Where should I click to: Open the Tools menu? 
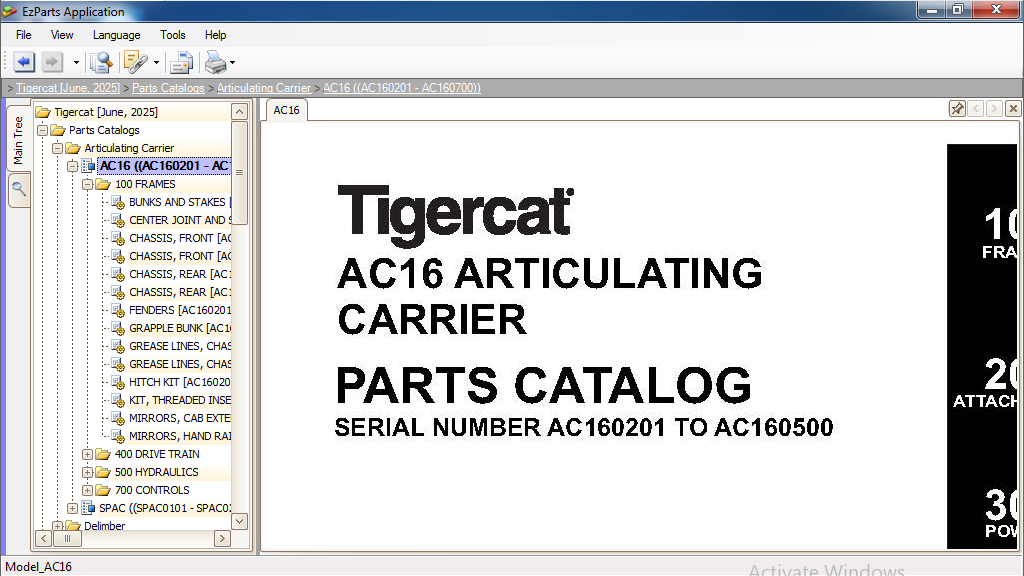coord(172,35)
